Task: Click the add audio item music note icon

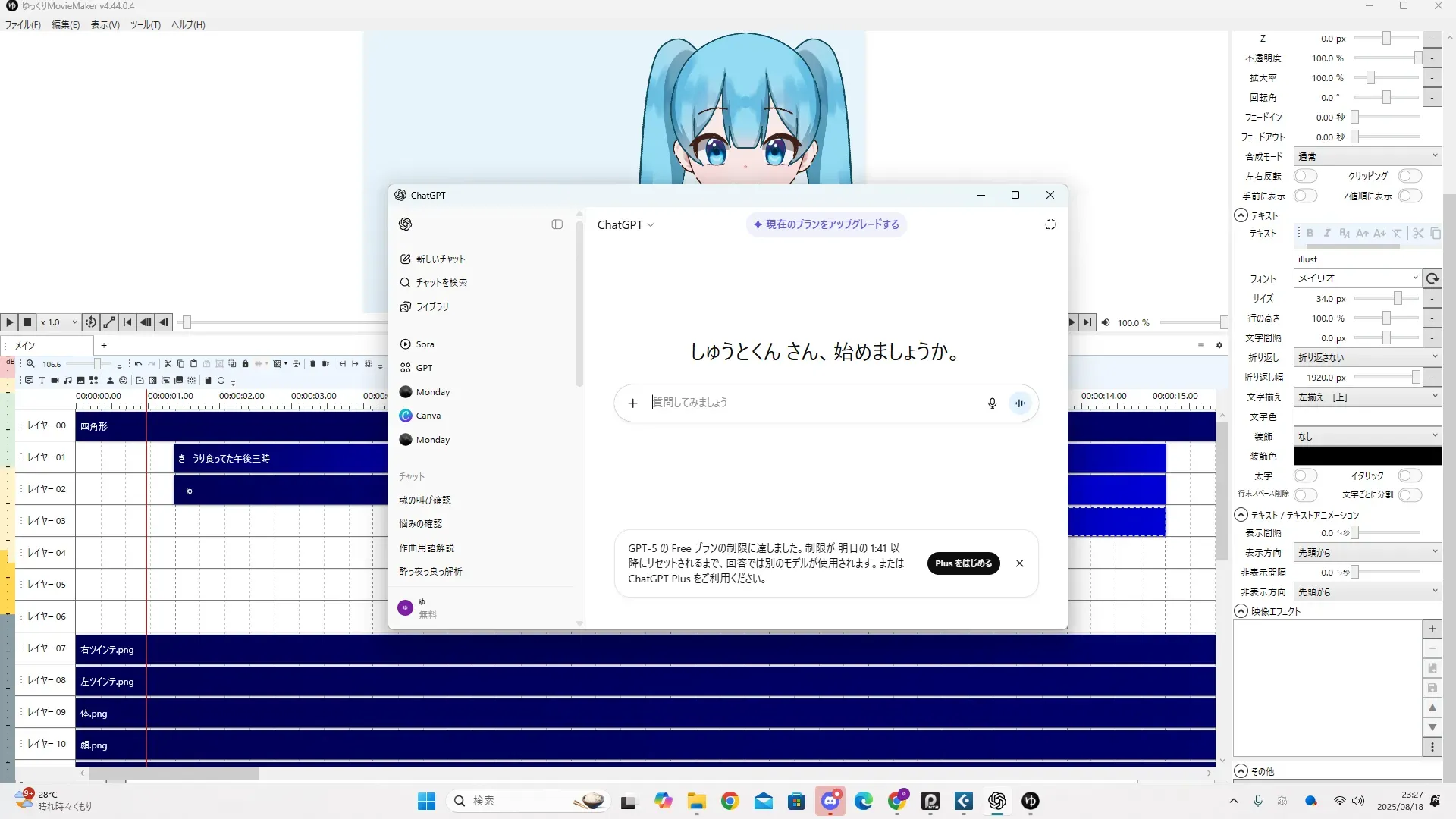Action: [67, 381]
